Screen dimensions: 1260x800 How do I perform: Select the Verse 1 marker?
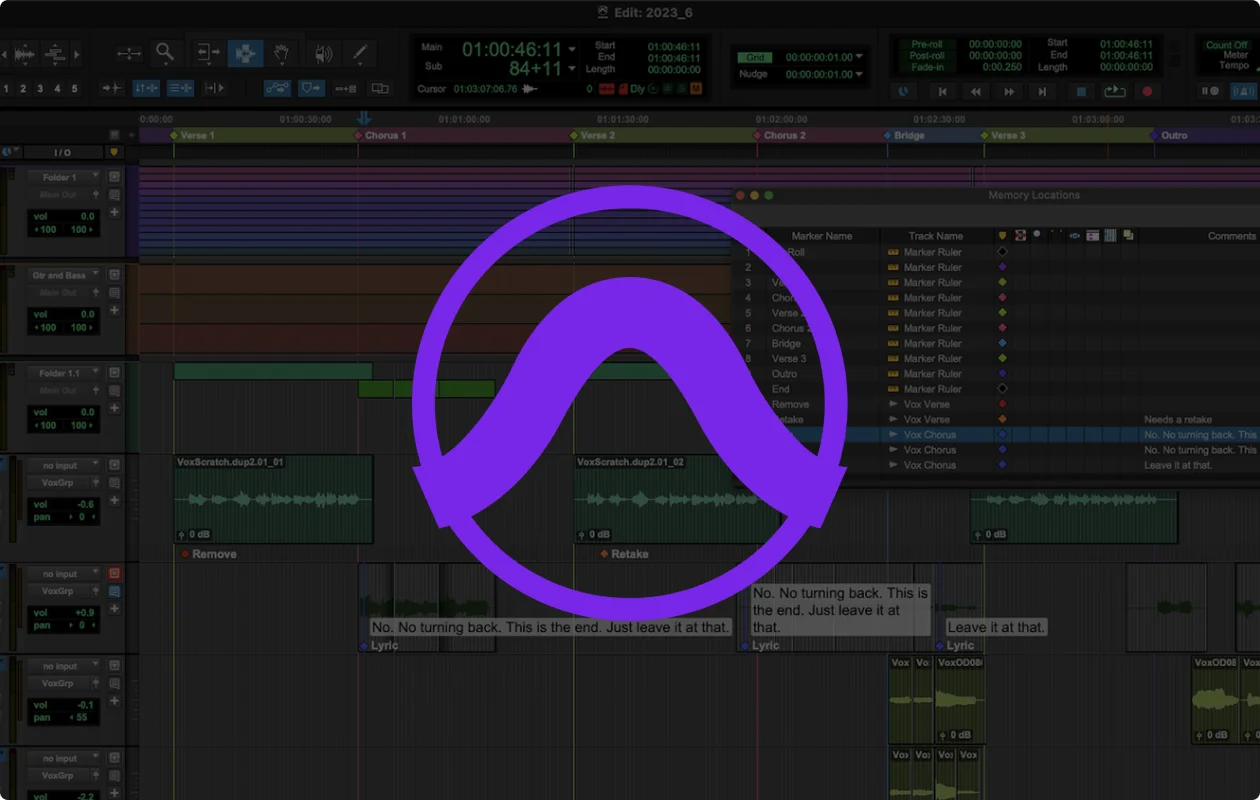[192, 135]
